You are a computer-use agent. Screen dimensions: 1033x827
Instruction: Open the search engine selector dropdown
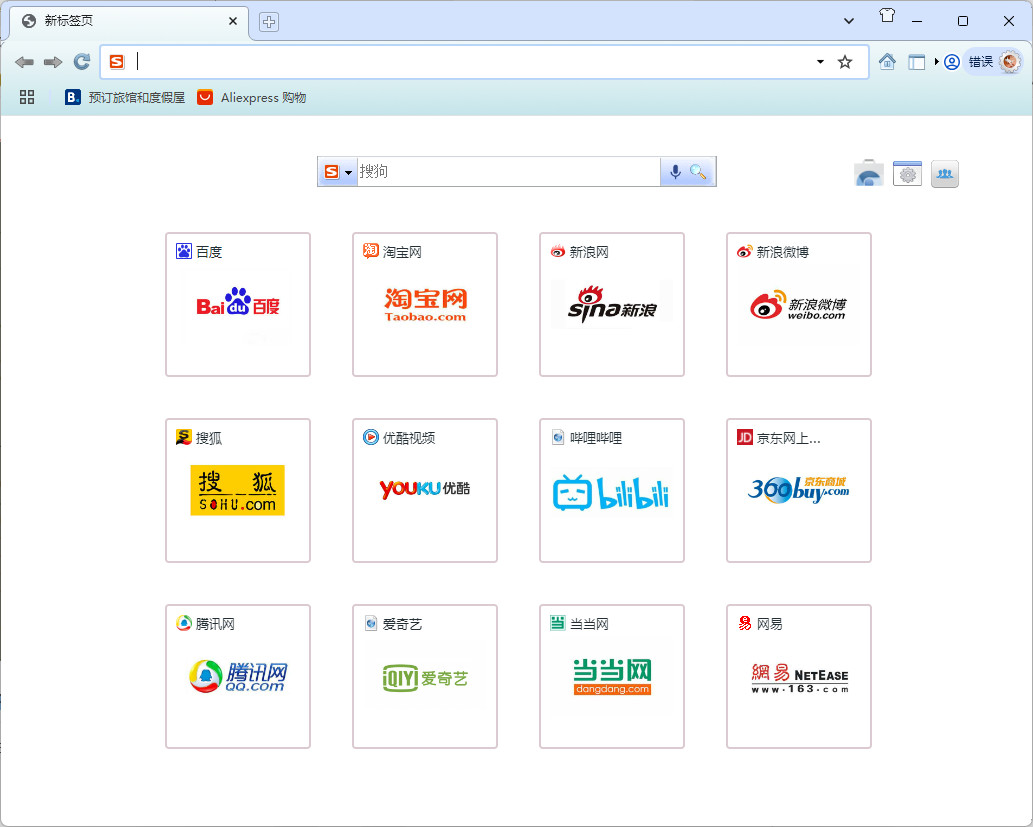pos(339,172)
